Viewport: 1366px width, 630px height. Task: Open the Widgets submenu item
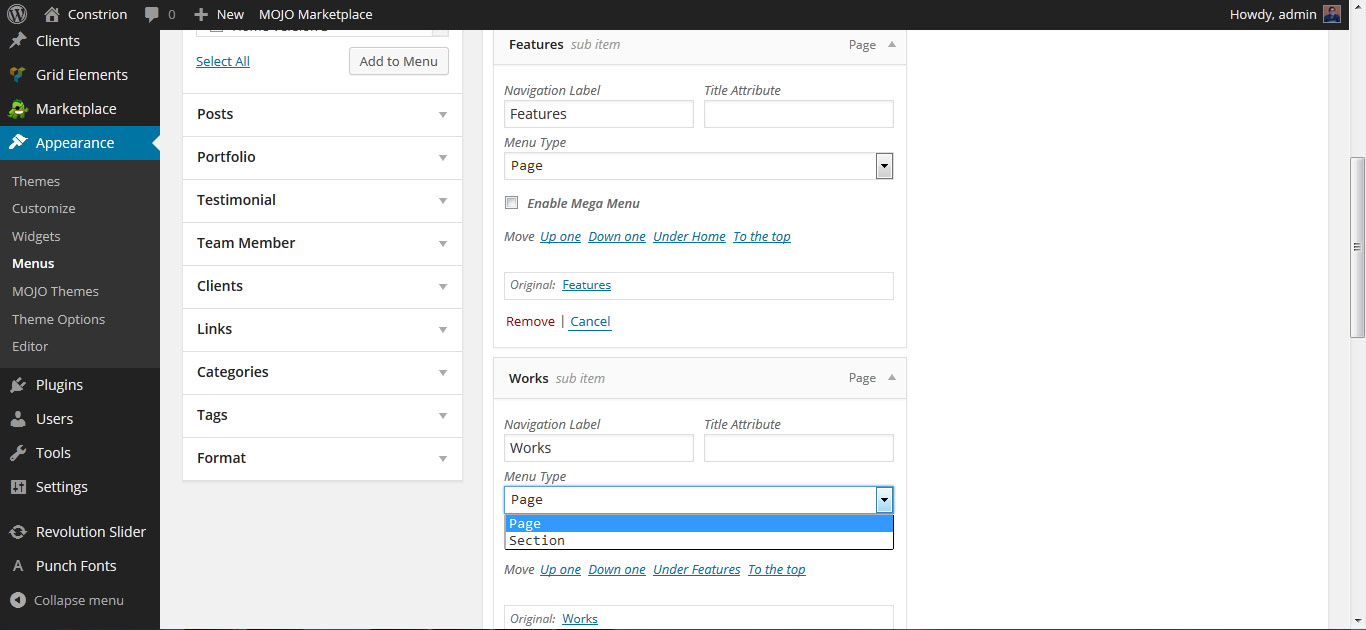[x=36, y=236]
